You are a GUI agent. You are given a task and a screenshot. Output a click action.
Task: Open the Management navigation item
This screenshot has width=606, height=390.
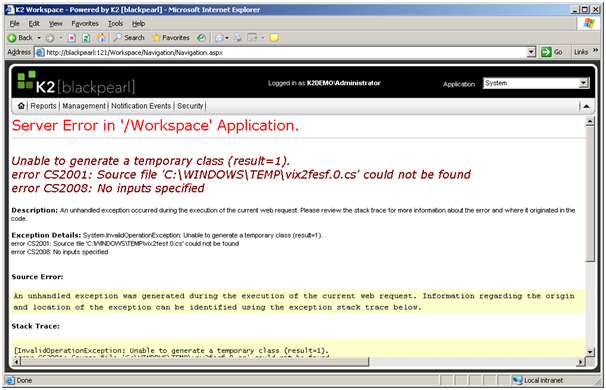pyautogui.click(x=84, y=106)
